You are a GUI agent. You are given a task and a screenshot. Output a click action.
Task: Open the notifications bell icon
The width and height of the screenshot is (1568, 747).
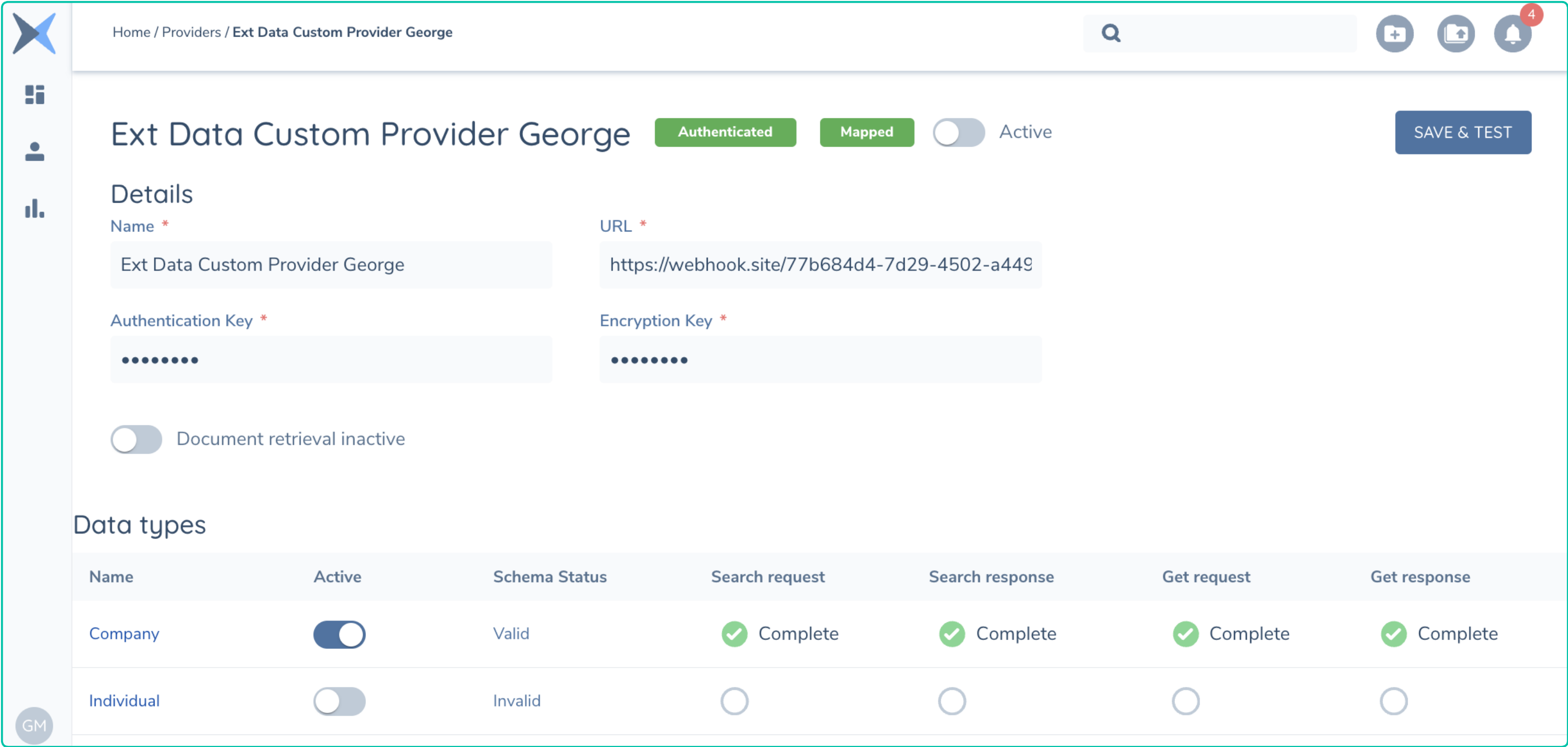click(x=1513, y=33)
